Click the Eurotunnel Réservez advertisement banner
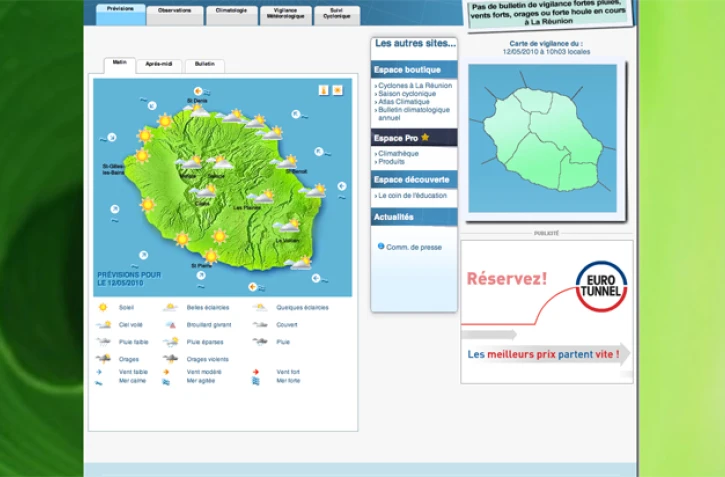The width and height of the screenshot is (725, 477). 547,311
